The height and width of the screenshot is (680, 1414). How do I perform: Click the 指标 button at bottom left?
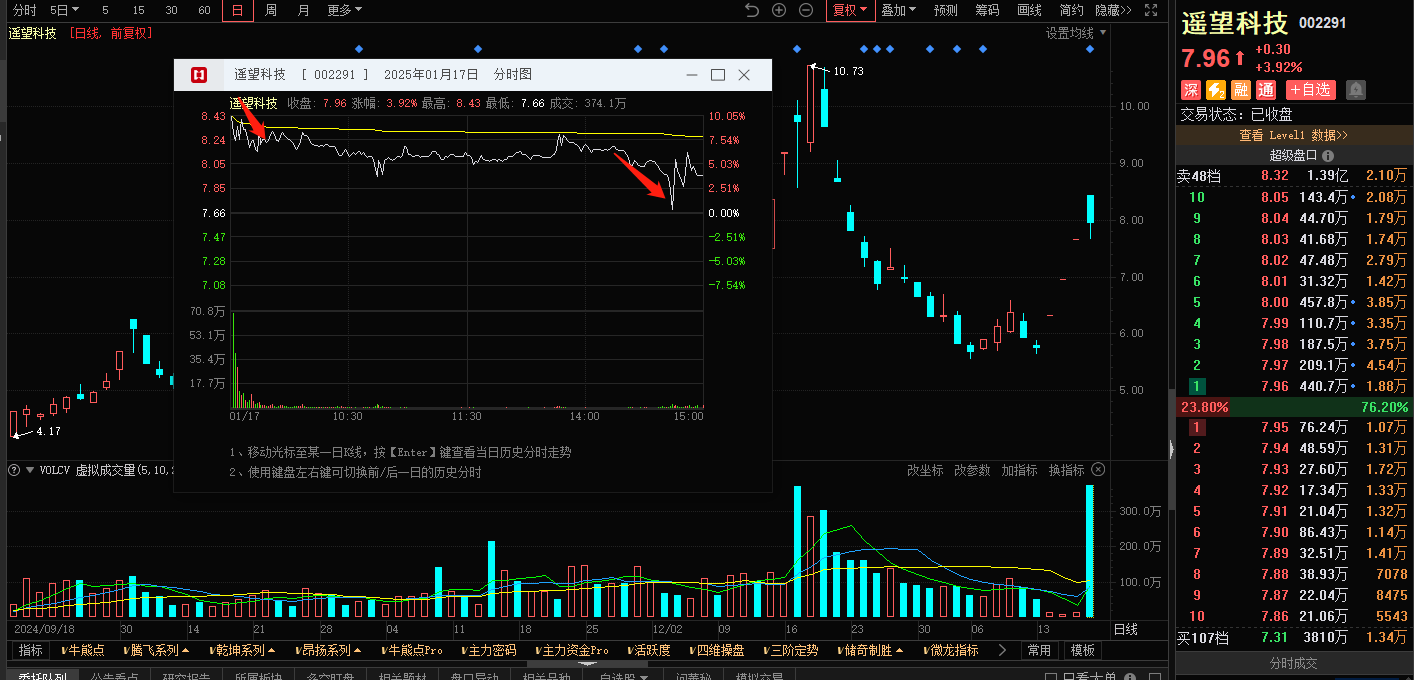point(31,650)
